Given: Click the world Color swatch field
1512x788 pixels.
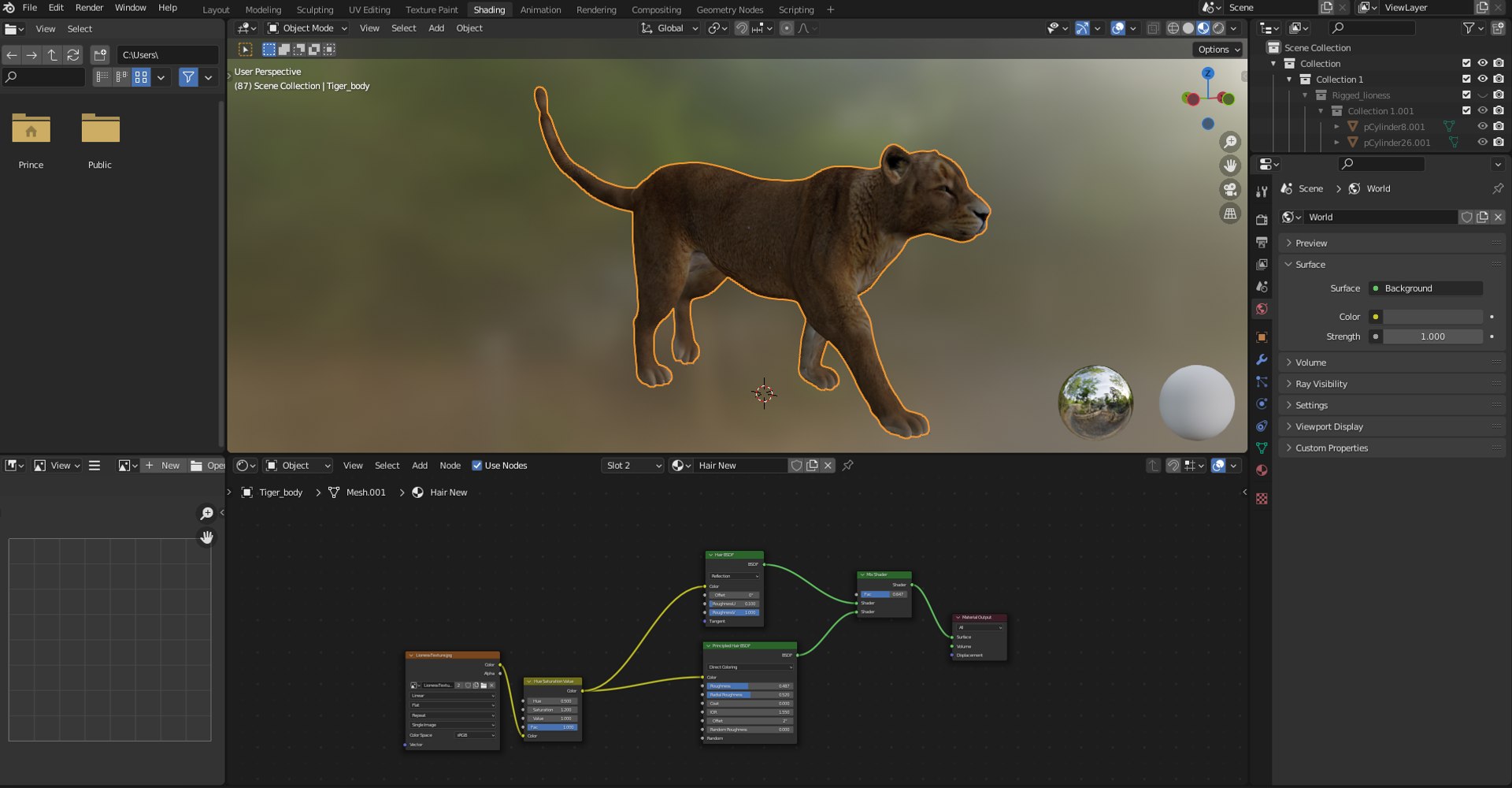Looking at the screenshot, I should click(x=1432, y=317).
